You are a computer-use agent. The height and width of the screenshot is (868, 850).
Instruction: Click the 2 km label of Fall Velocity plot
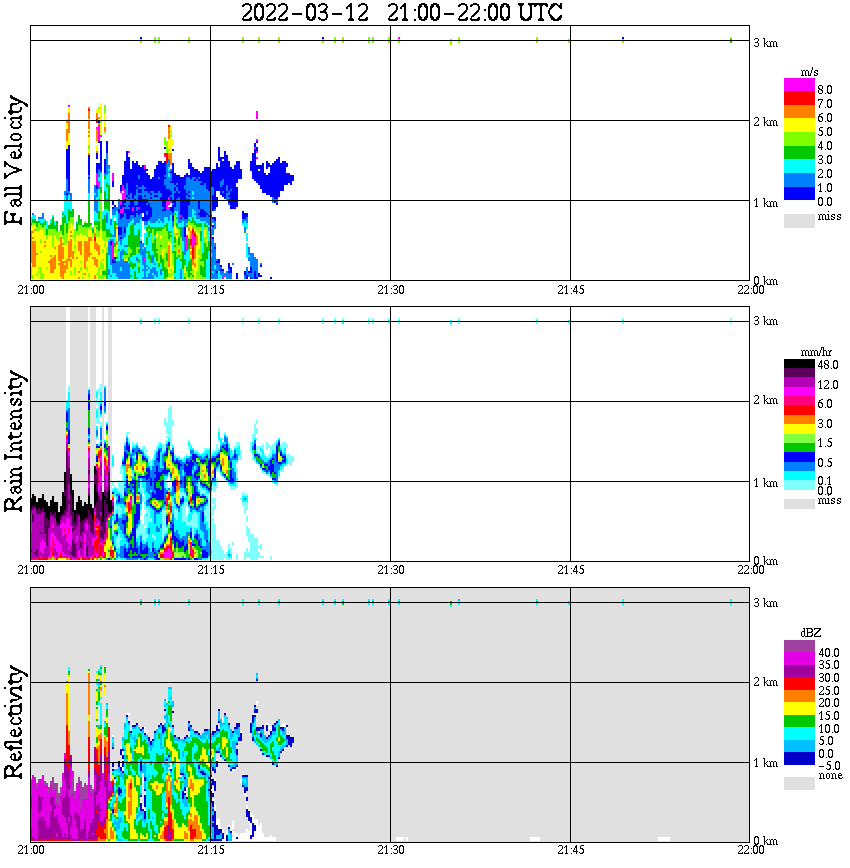point(765,122)
